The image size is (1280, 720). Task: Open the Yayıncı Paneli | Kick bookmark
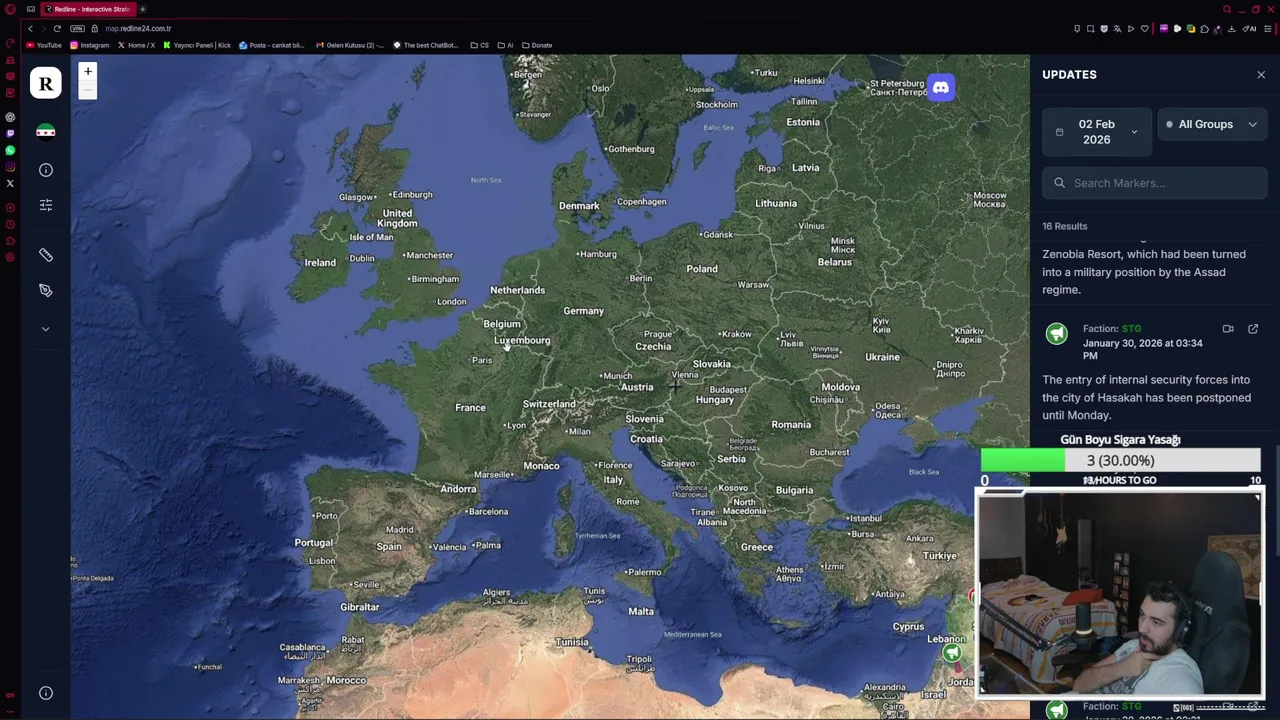tap(197, 45)
